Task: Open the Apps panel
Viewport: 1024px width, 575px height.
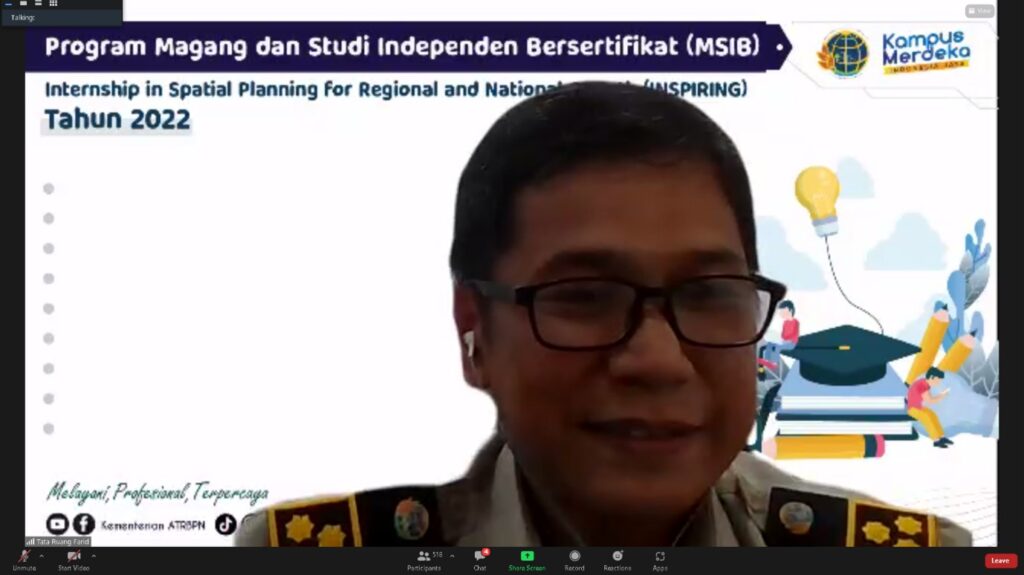Action: (660, 558)
